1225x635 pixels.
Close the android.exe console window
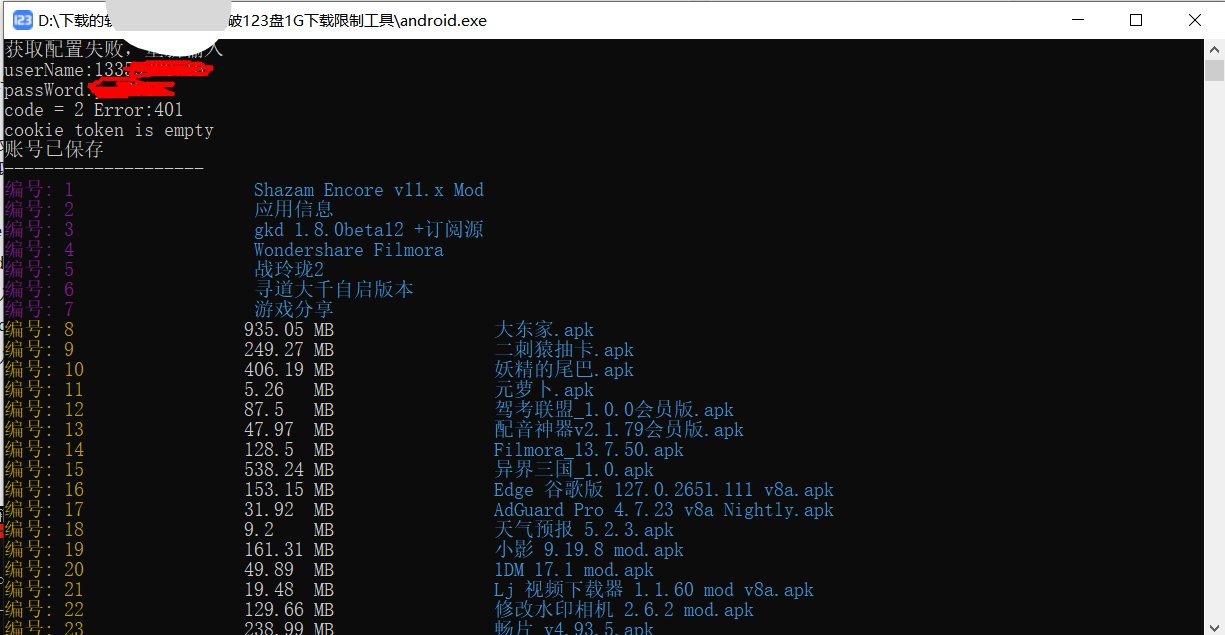click(x=1195, y=20)
